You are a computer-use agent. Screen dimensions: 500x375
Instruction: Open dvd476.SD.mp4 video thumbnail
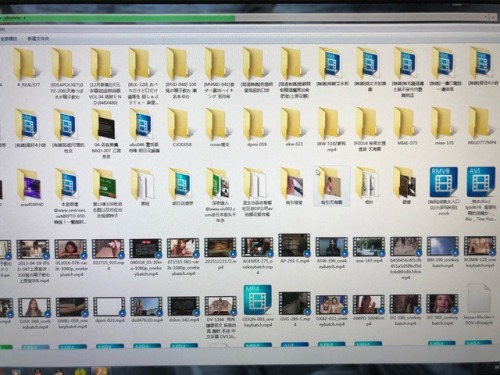tap(146, 307)
